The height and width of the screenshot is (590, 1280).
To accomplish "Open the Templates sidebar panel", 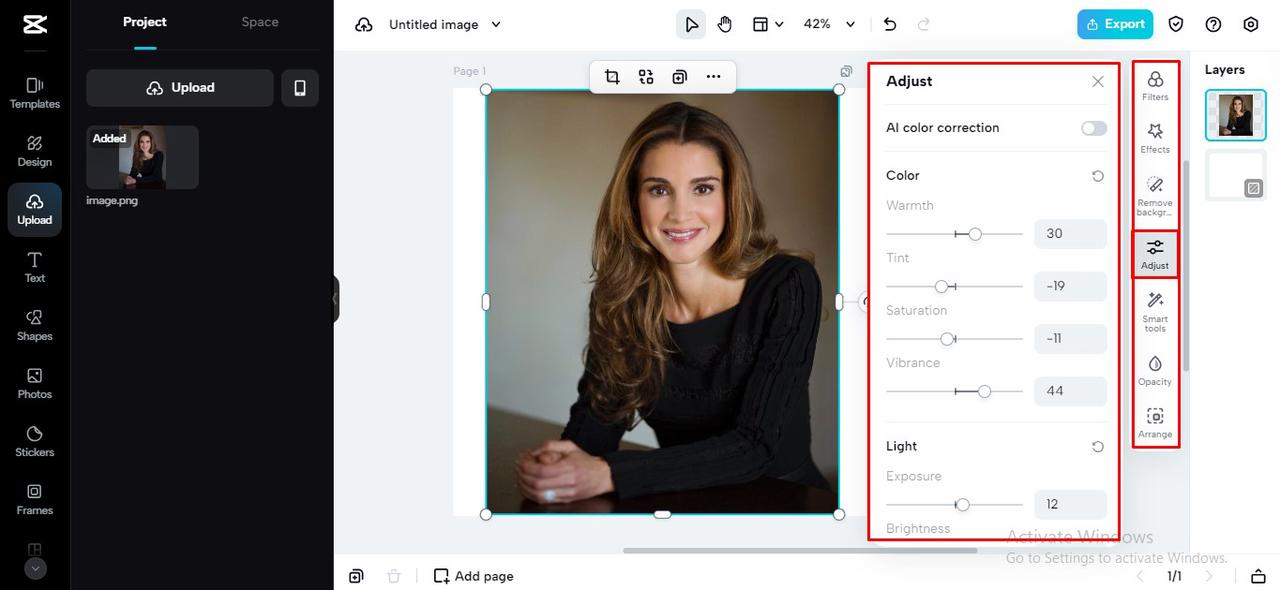I will [35, 93].
